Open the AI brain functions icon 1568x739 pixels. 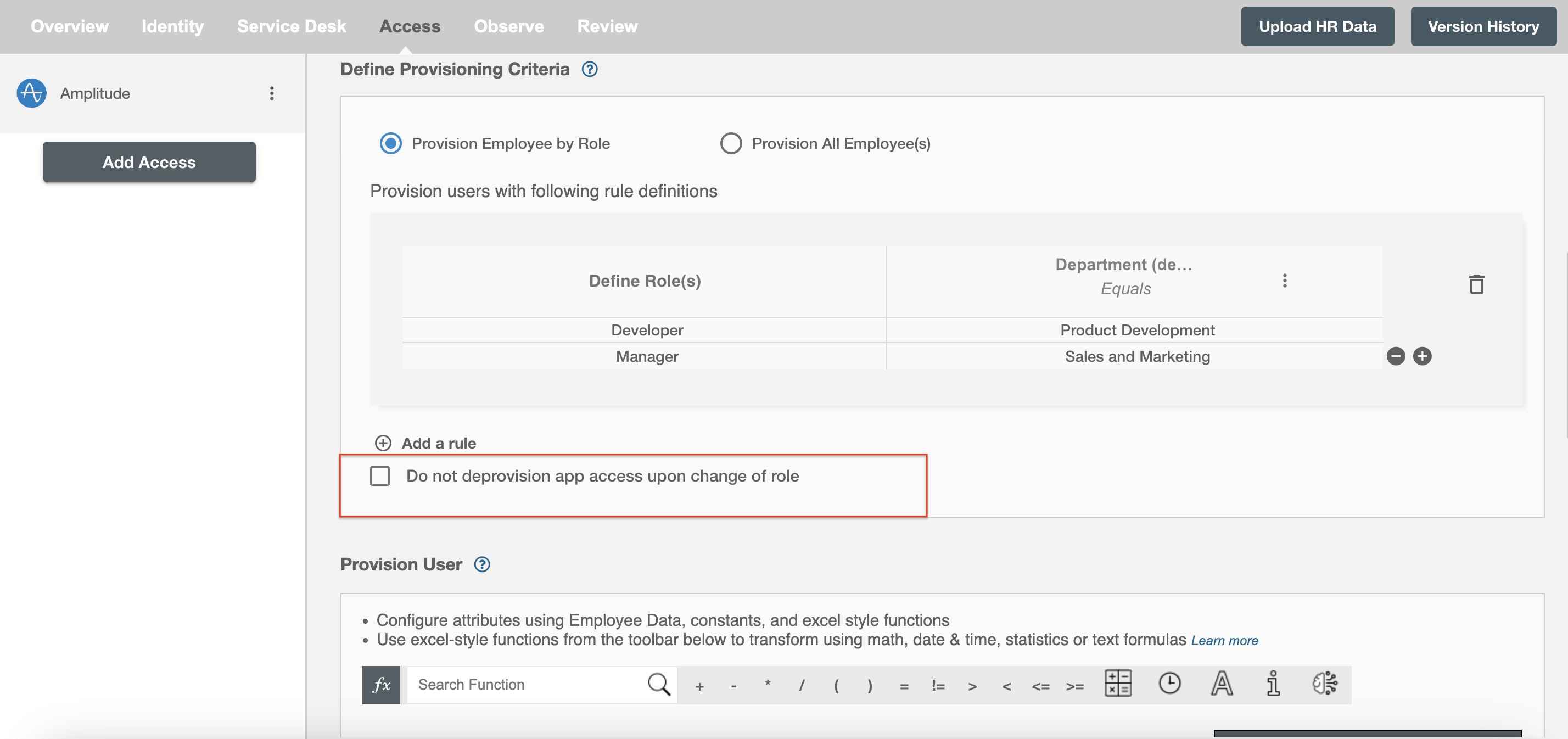pos(1325,683)
